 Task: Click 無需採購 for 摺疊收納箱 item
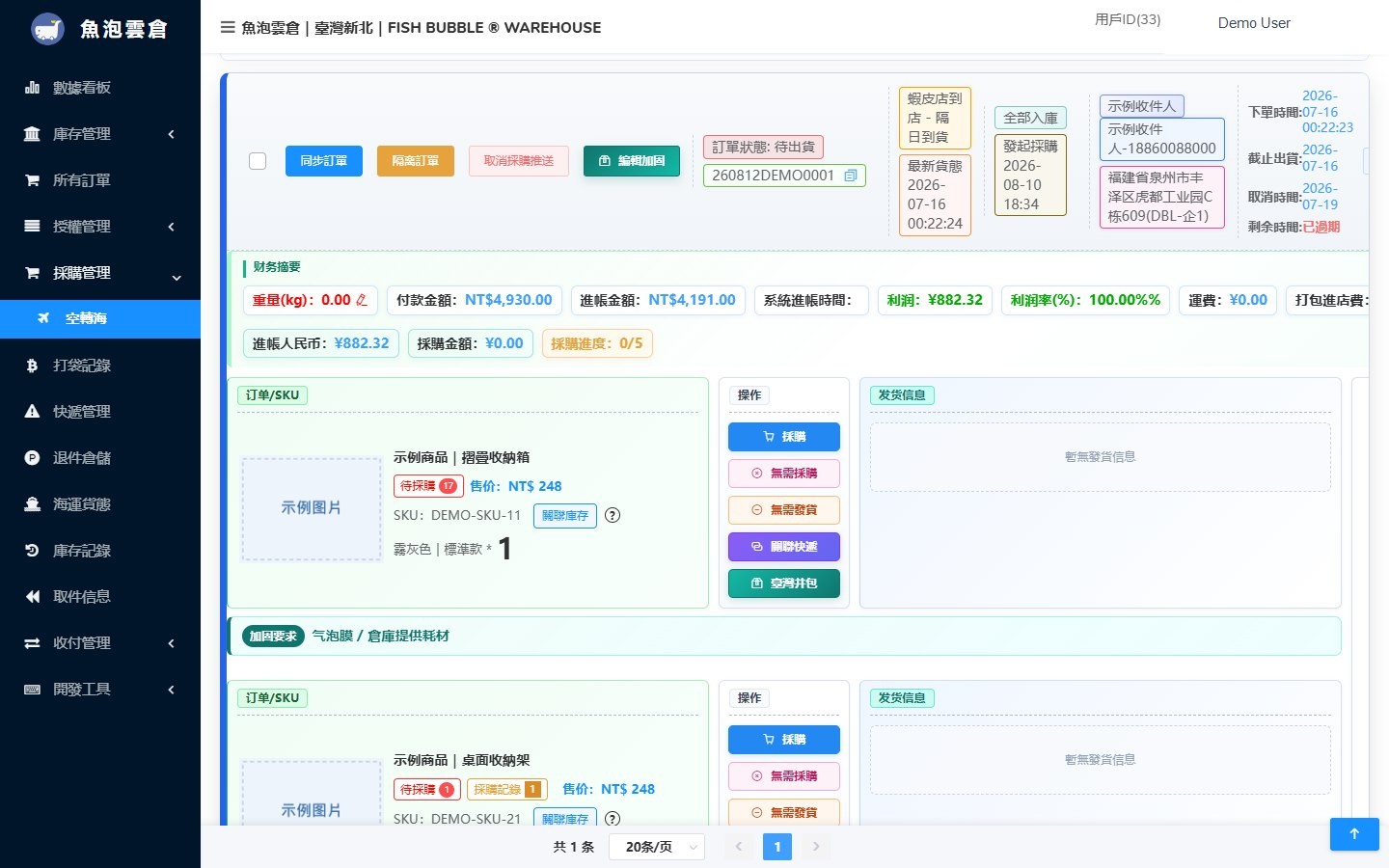click(x=784, y=474)
